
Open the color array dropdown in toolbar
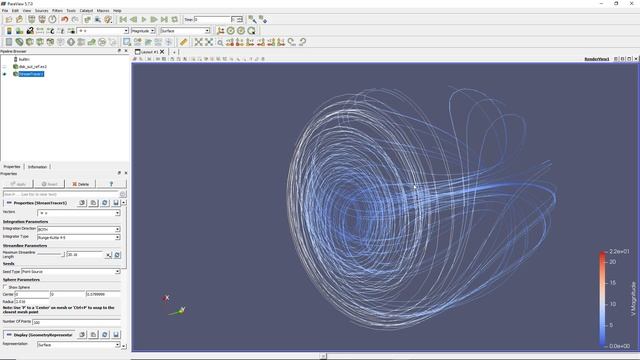click(x=103, y=31)
